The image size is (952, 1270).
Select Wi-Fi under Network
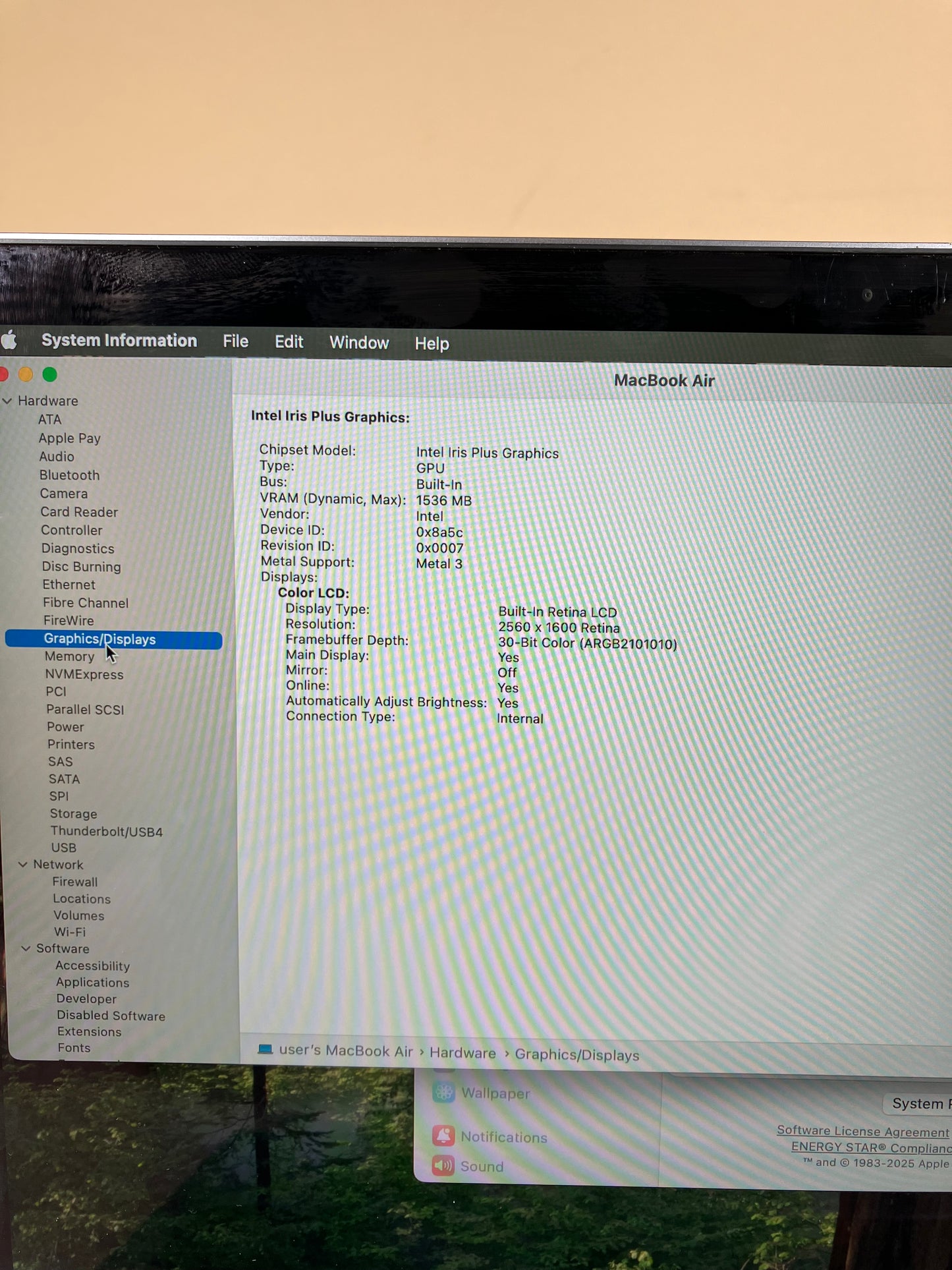pos(70,932)
